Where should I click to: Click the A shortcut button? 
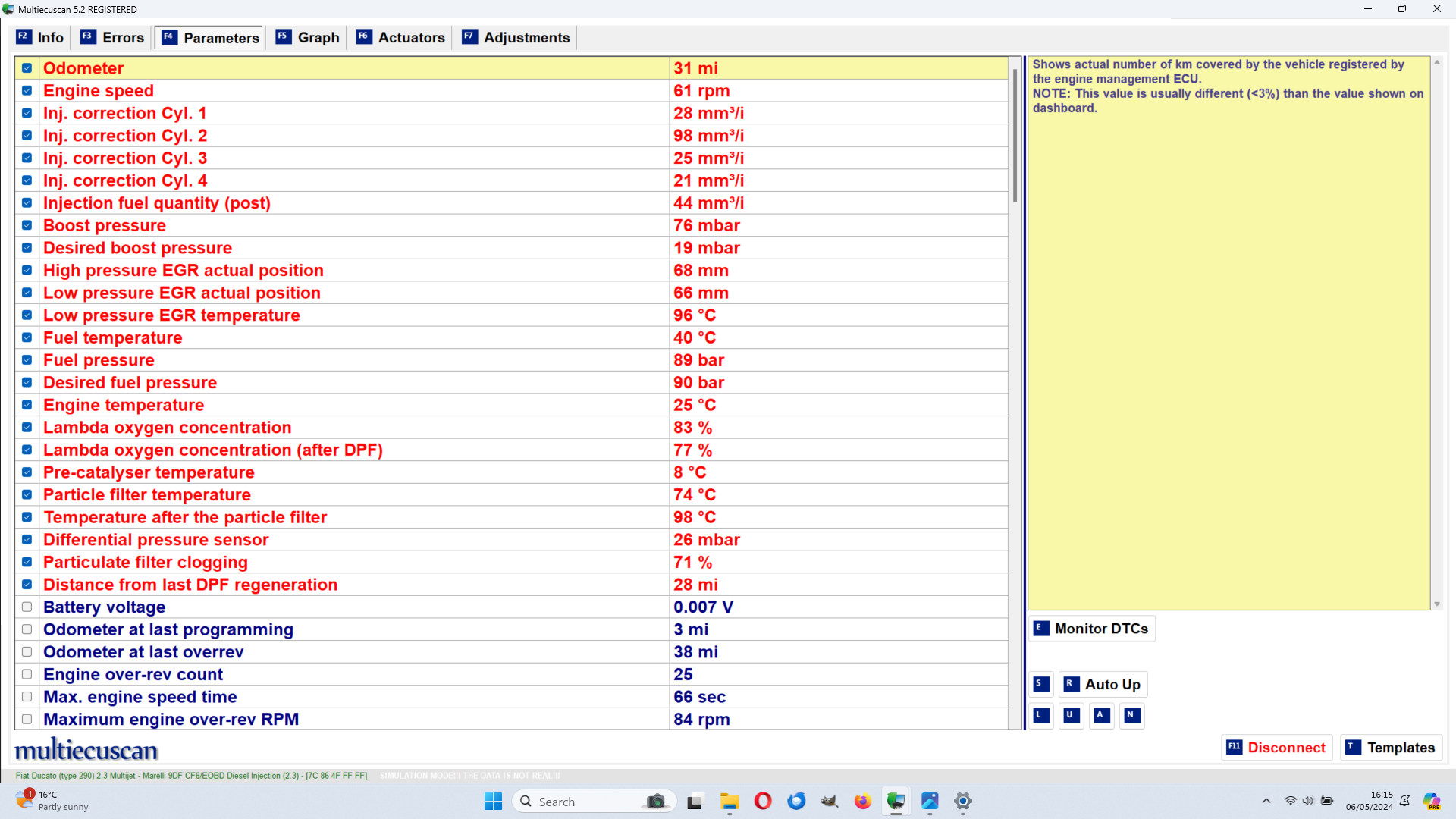1101,715
